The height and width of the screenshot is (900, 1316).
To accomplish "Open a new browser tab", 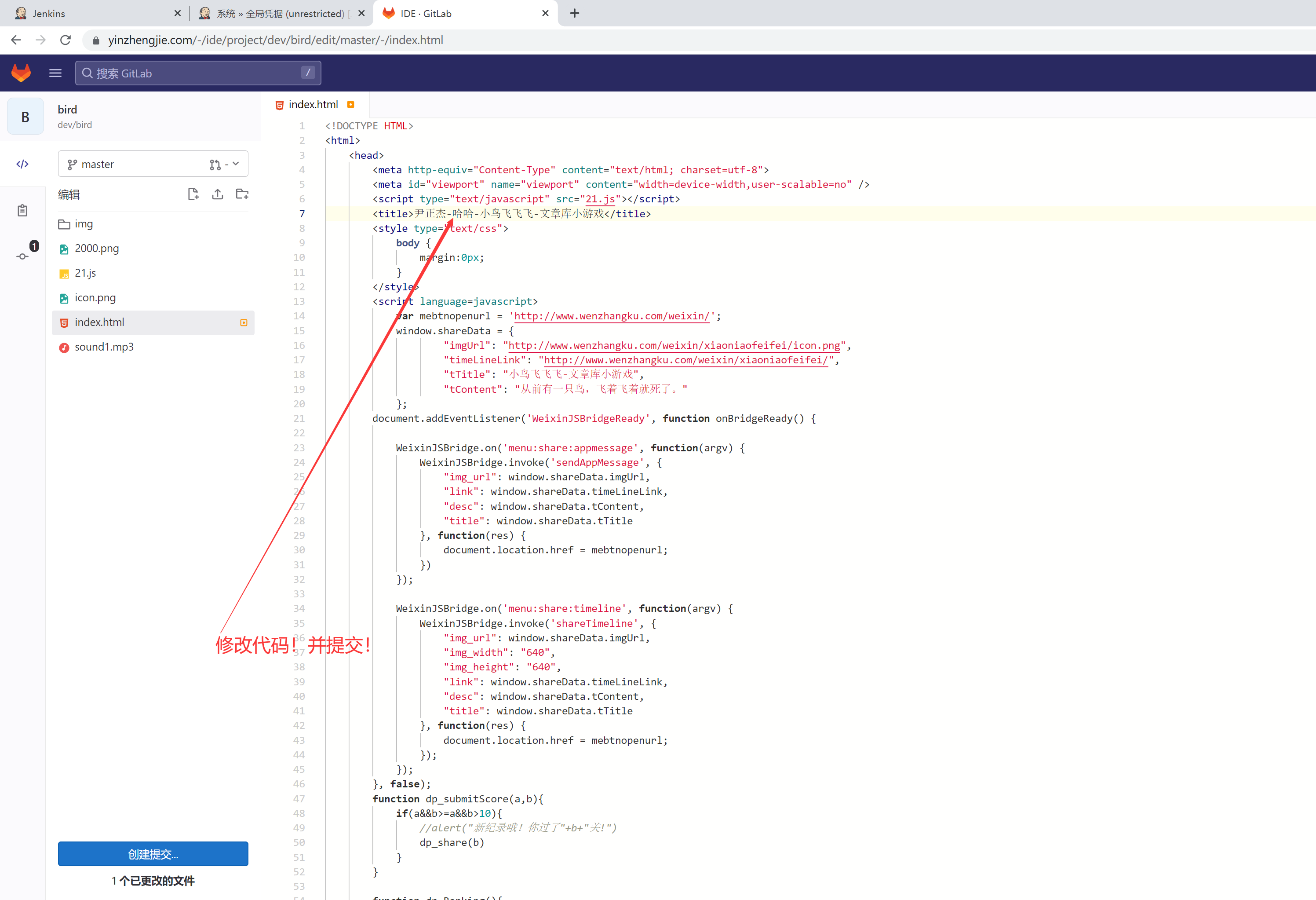I will coord(574,14).
